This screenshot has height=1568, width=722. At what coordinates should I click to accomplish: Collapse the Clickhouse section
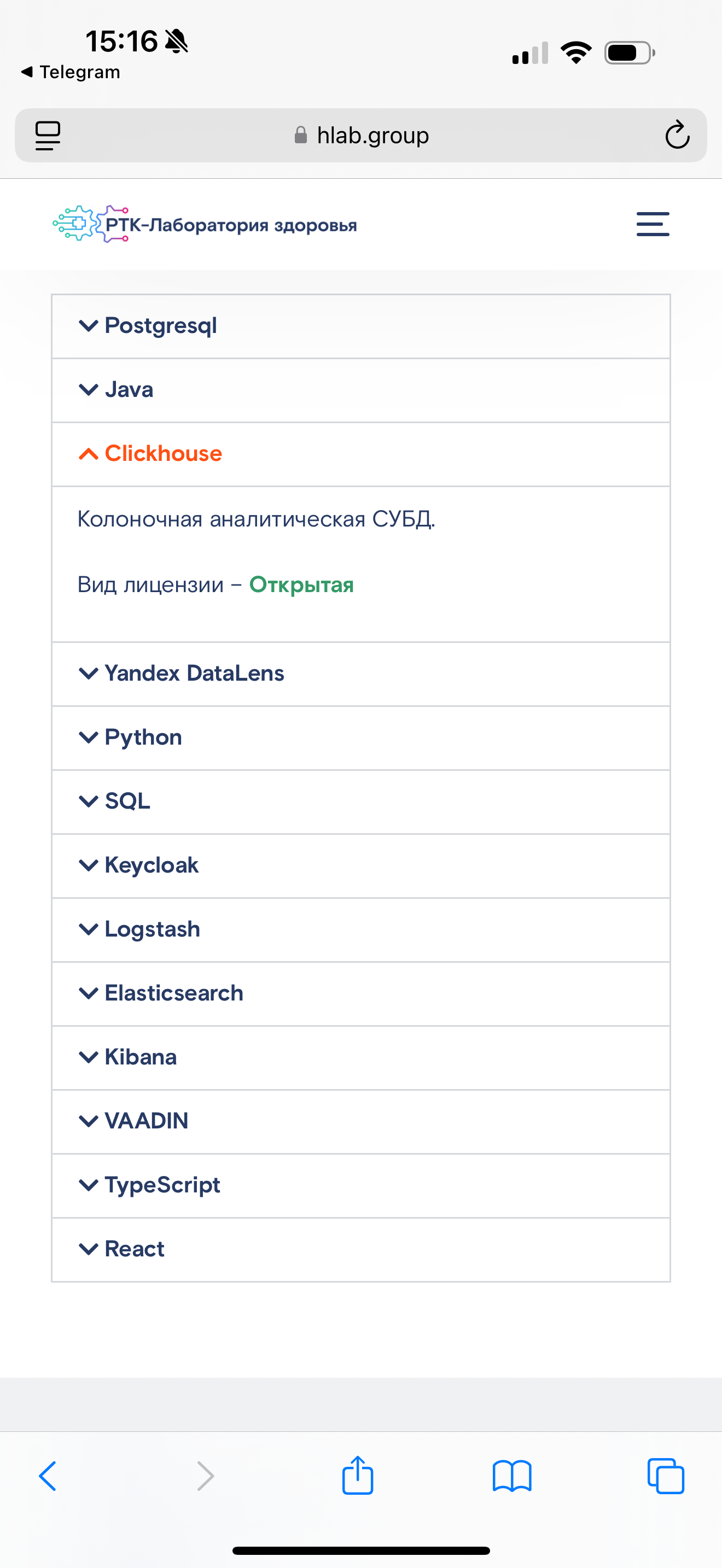[361, 453]
